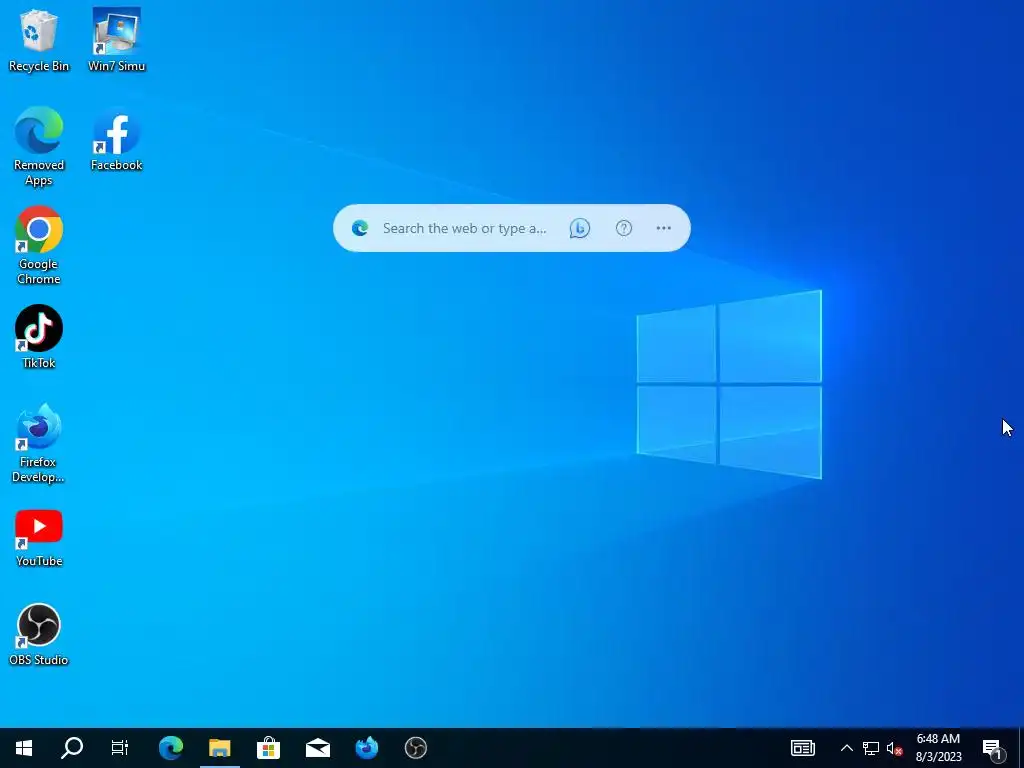1024x768 pixels.
Task: Launch OBS Studio from taskbar
Action: (415, 748)
